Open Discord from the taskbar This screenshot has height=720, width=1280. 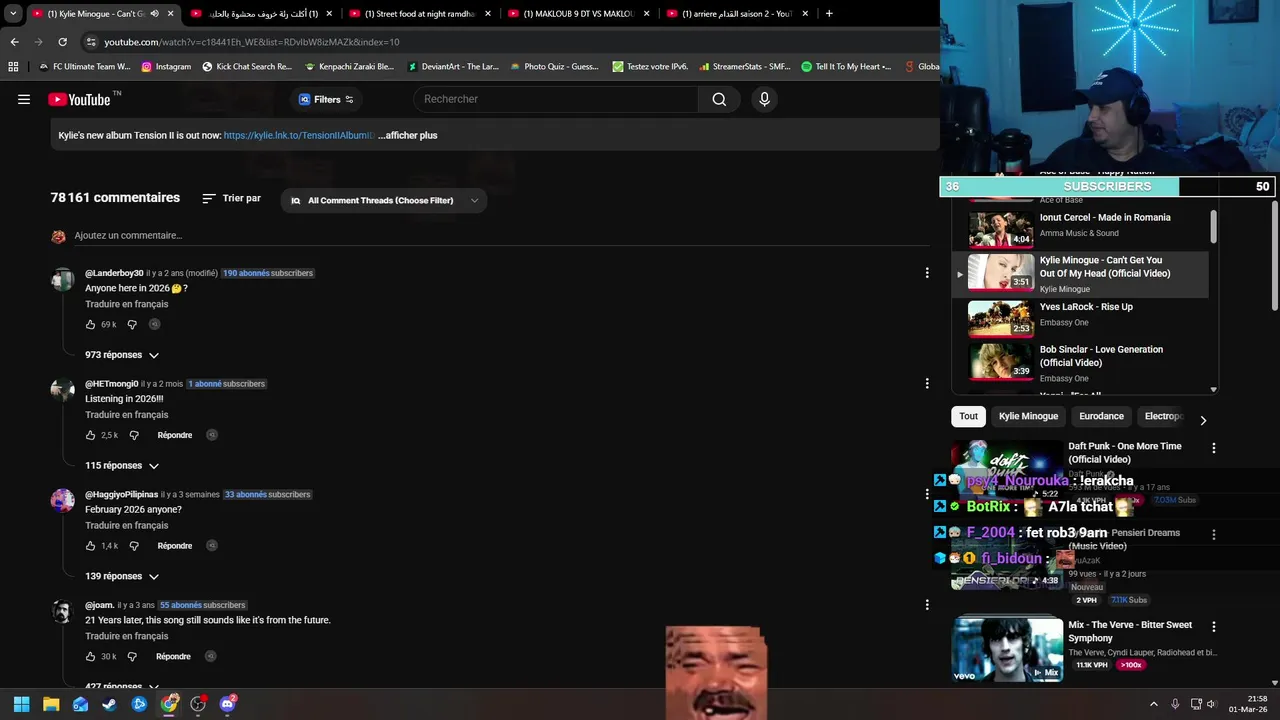pyautogui.click(x=227, y=704)
